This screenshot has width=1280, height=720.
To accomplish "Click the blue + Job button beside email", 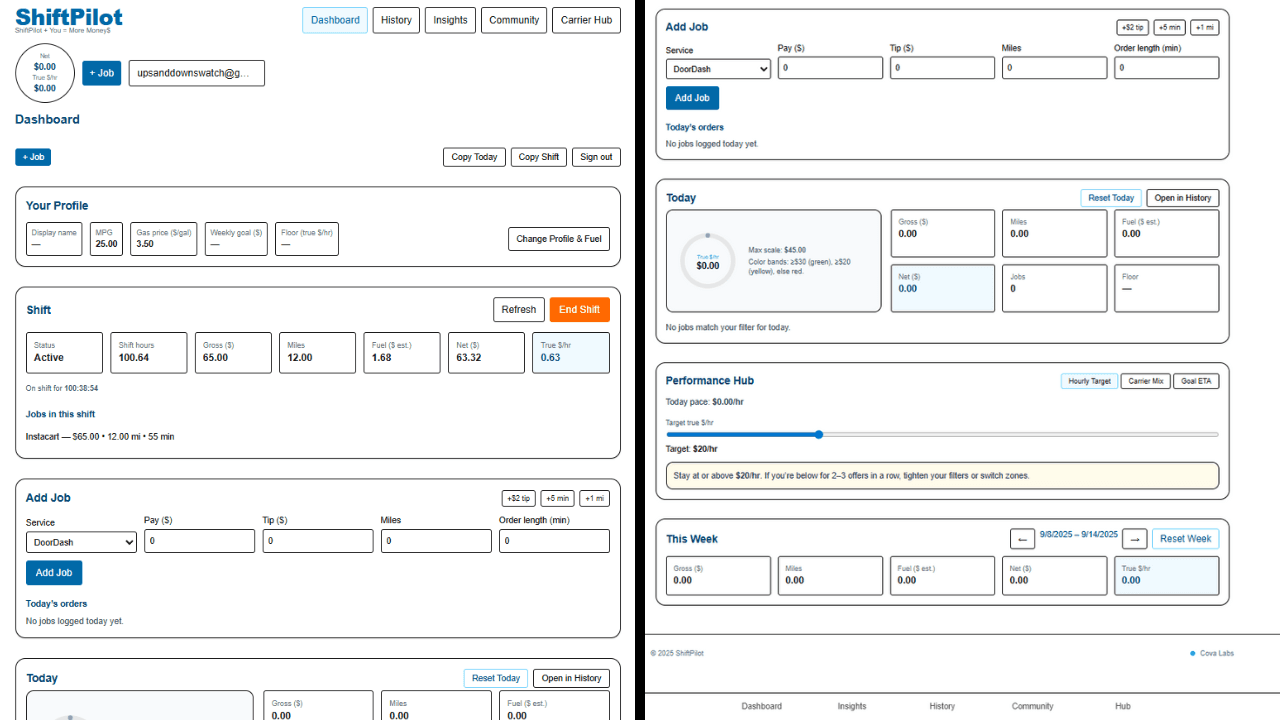I will 101,73.
